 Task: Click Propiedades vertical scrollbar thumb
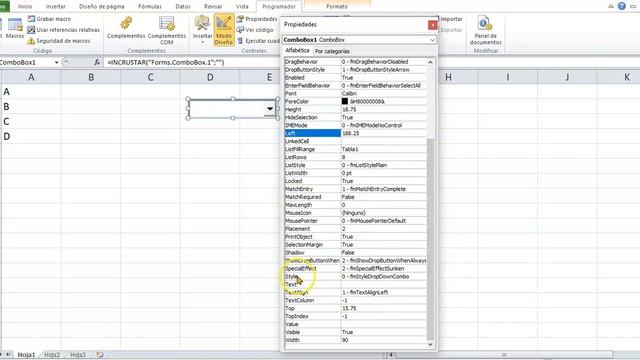[x=430, y=239]
